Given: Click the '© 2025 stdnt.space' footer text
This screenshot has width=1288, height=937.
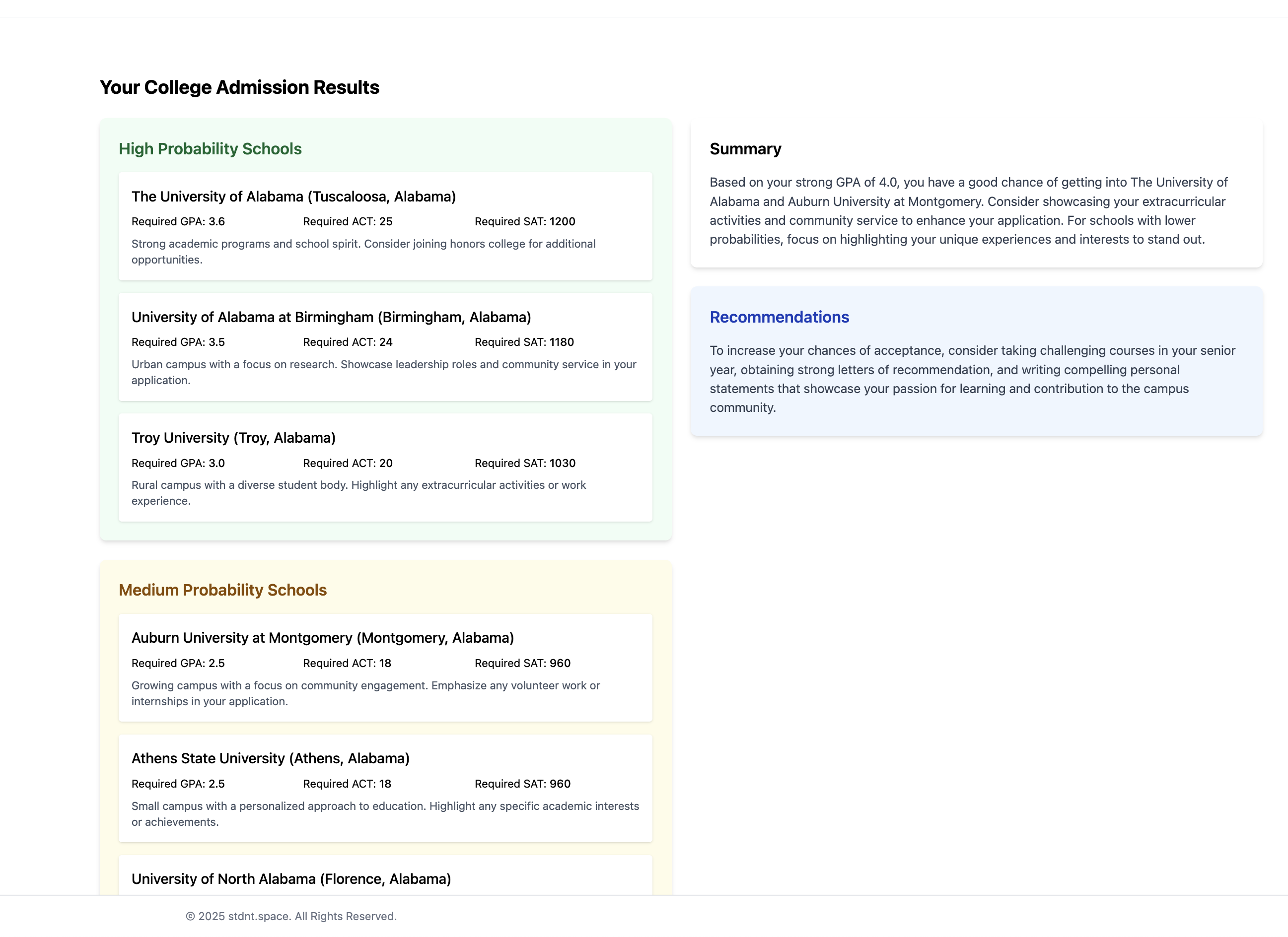Looking at the screenshot, I should click(291, 916).
